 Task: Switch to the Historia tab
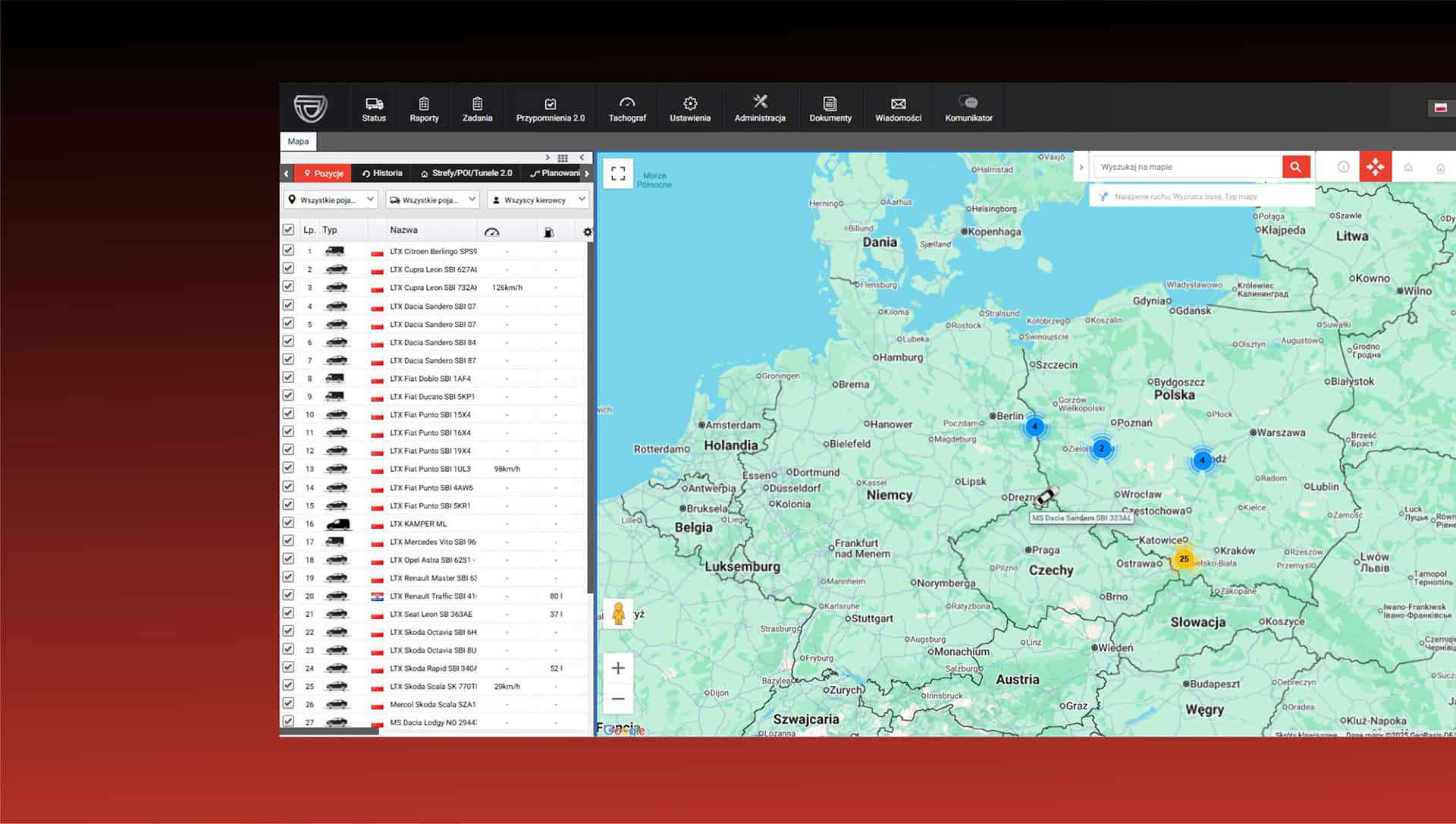382,173
